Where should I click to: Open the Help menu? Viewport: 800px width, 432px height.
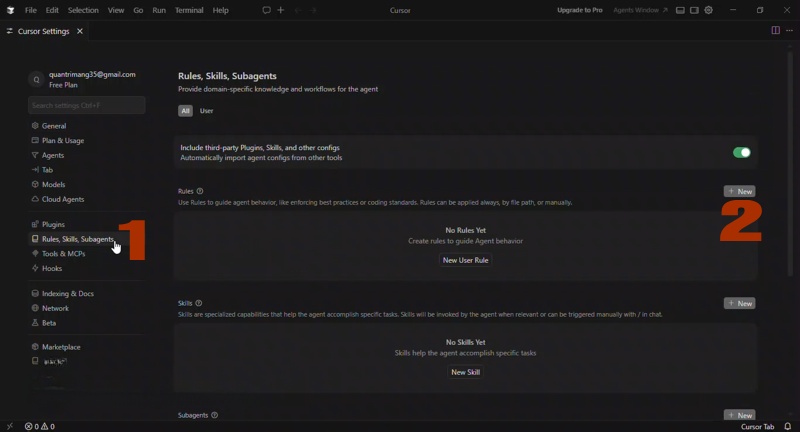(x=220, y=10)
